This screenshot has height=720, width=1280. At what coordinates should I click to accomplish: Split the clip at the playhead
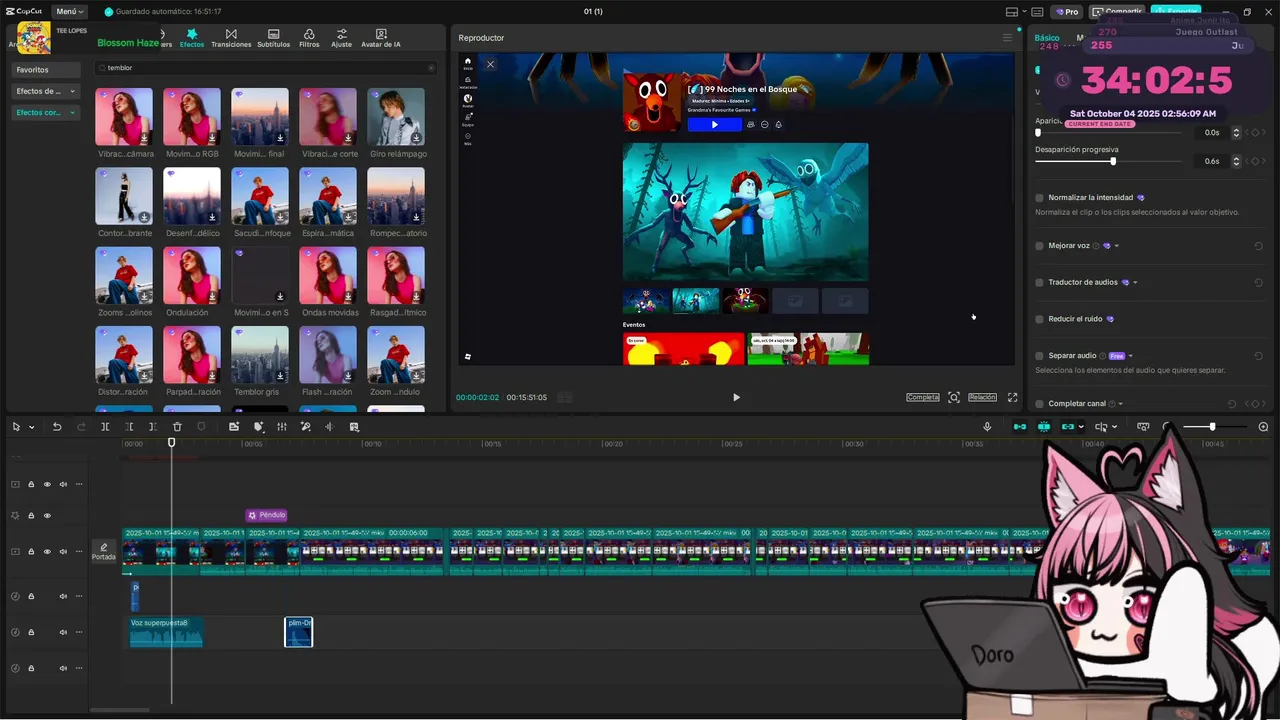pos(105,427)
